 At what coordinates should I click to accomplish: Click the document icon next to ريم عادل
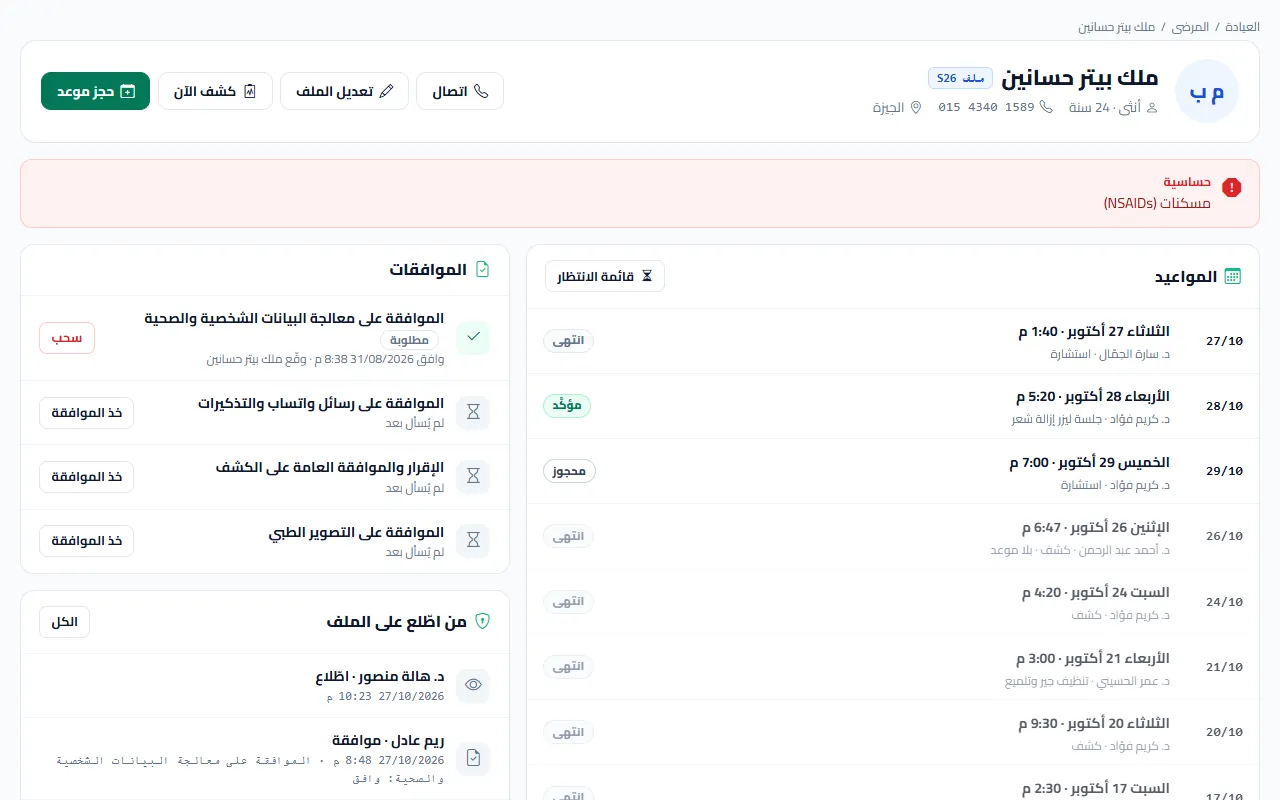point(473,759)
